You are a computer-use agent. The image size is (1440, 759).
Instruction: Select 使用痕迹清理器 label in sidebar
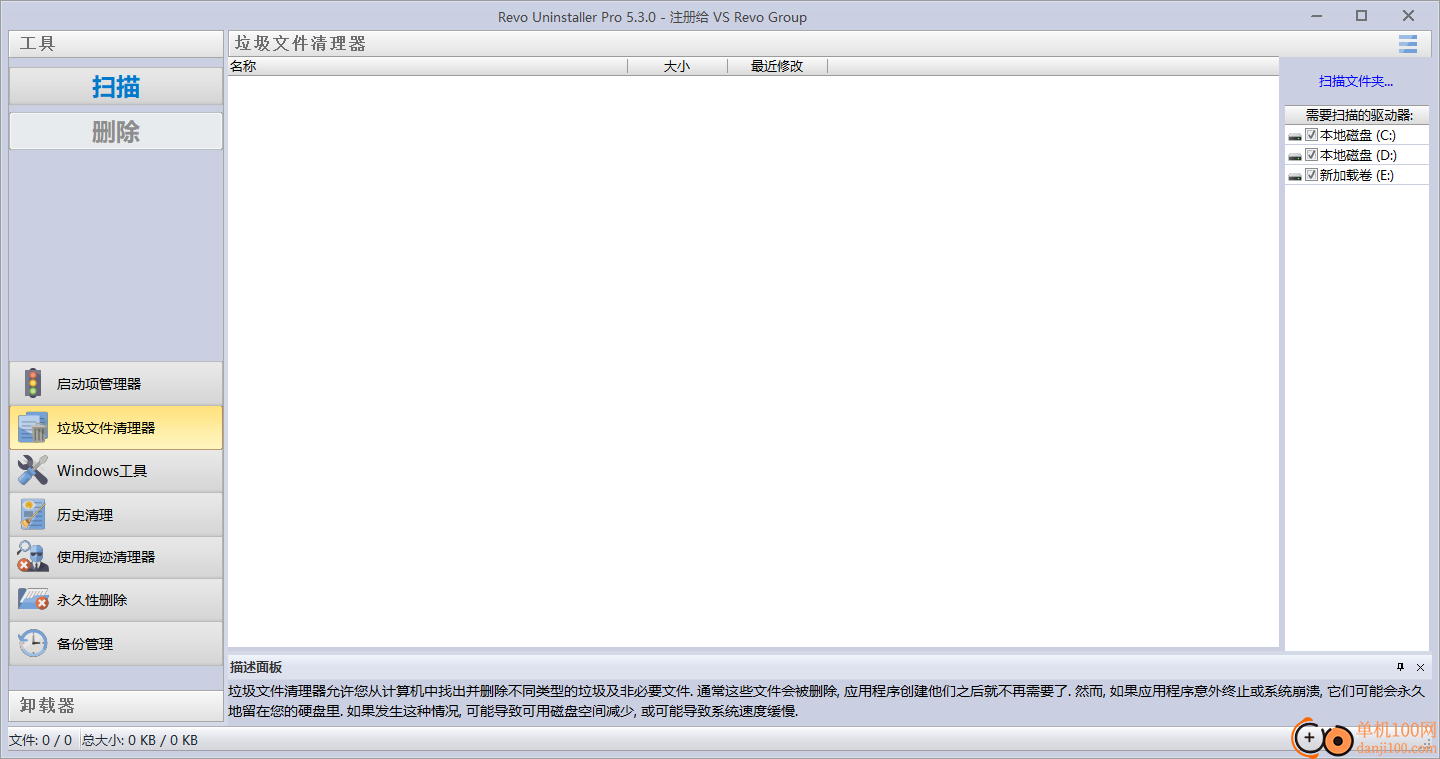pos(106,557)
